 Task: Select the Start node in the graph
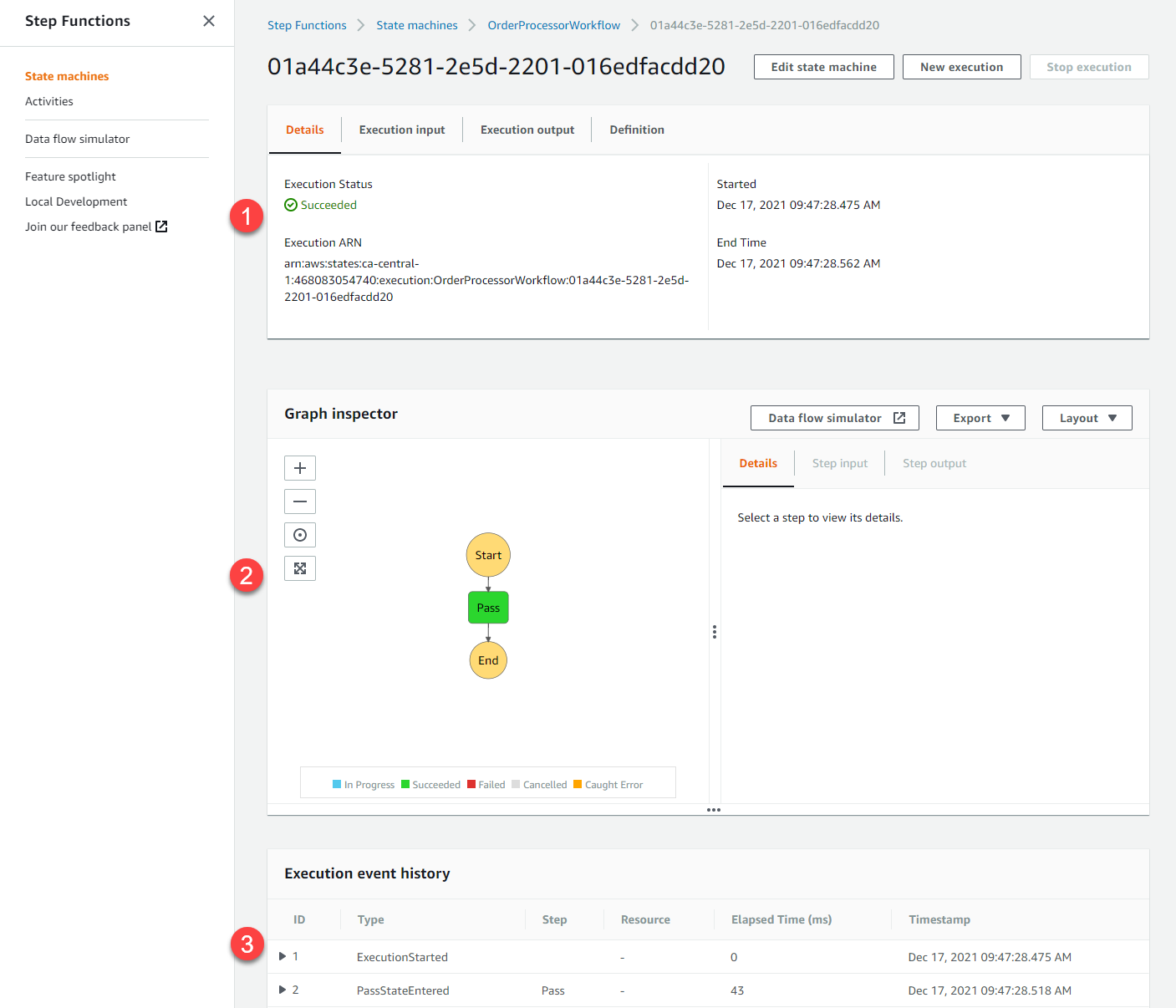(x=488, y=555)
